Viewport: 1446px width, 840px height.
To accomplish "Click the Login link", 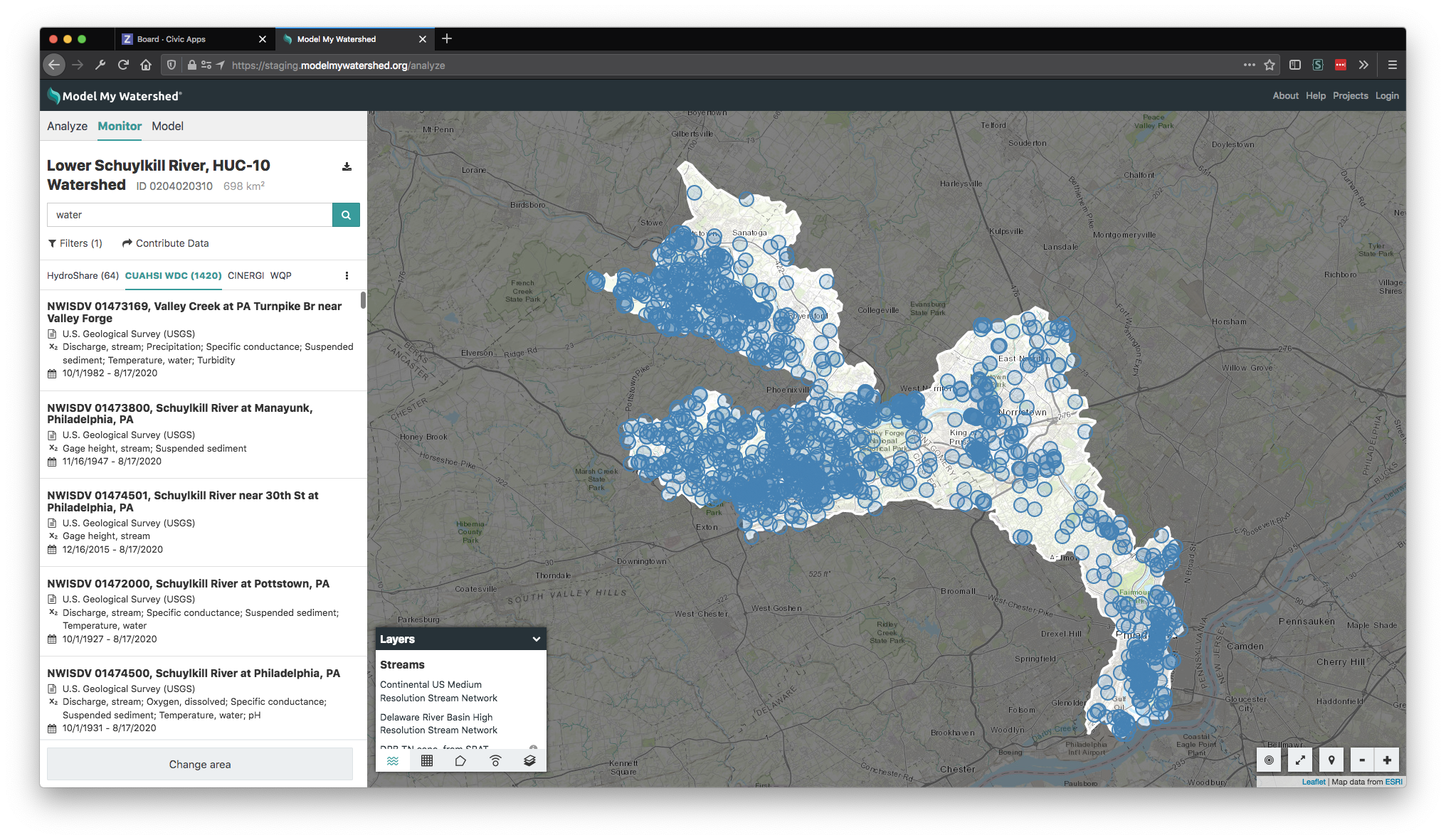I will pos(1387,96).
